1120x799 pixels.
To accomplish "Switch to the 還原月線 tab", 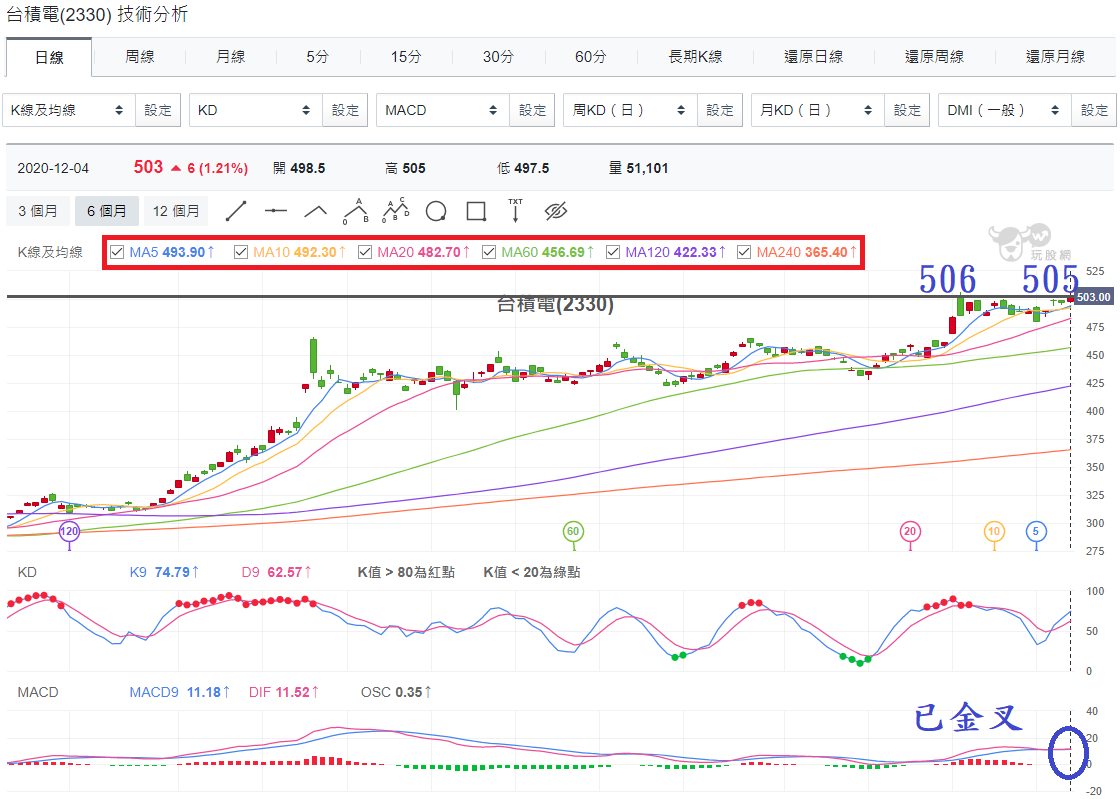I will pos(1055,56).
